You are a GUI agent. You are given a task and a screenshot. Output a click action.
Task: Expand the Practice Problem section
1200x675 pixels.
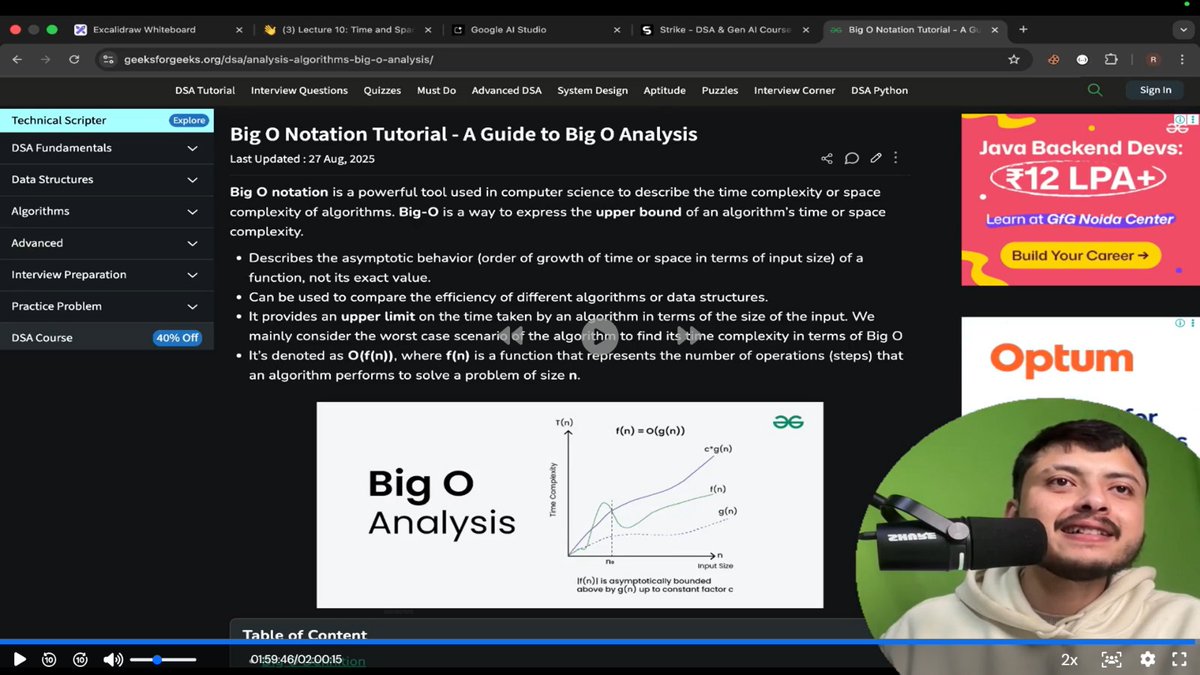coord(107,306)
